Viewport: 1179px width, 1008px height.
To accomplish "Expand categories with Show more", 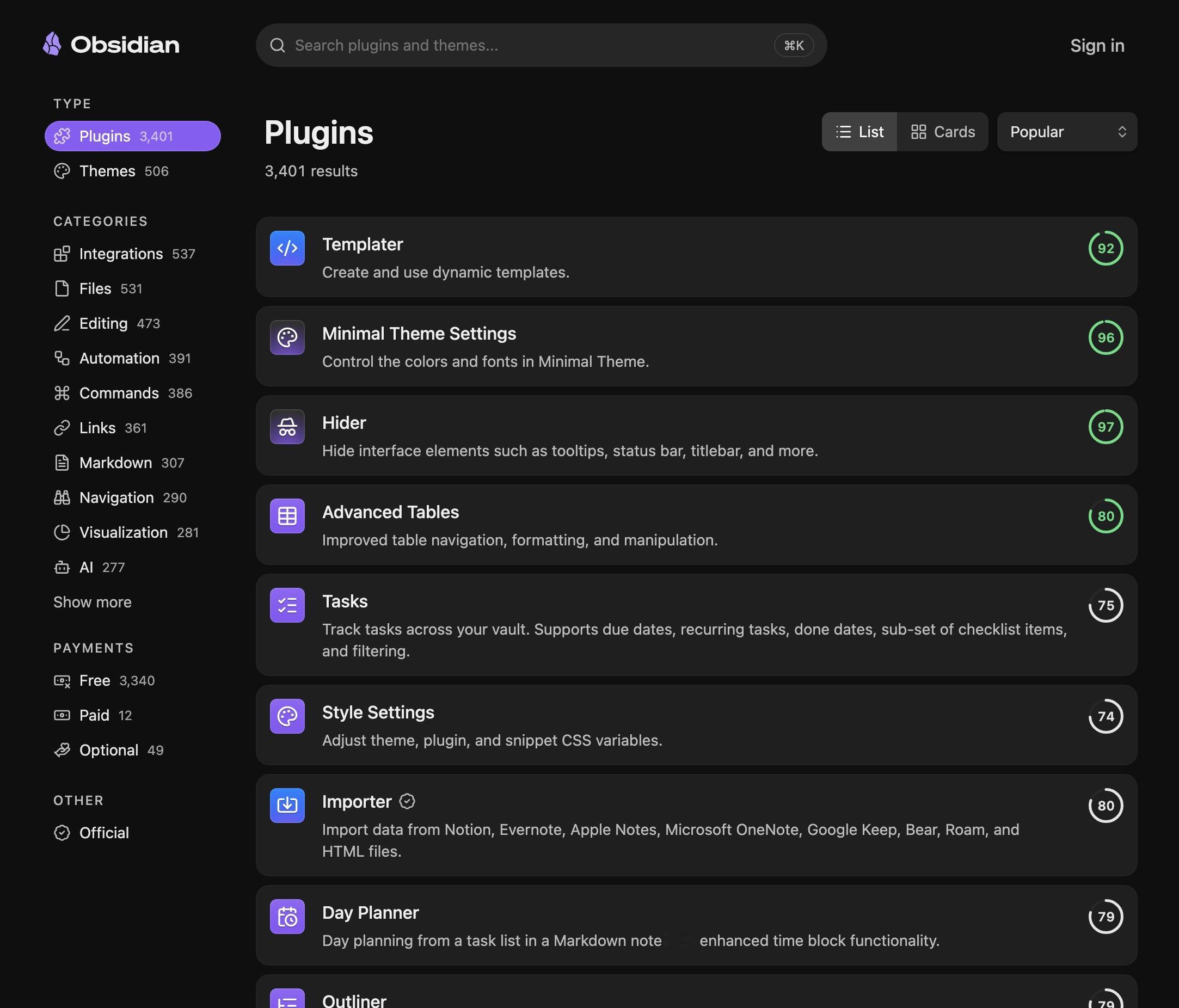I will click(x=92, y=602).
